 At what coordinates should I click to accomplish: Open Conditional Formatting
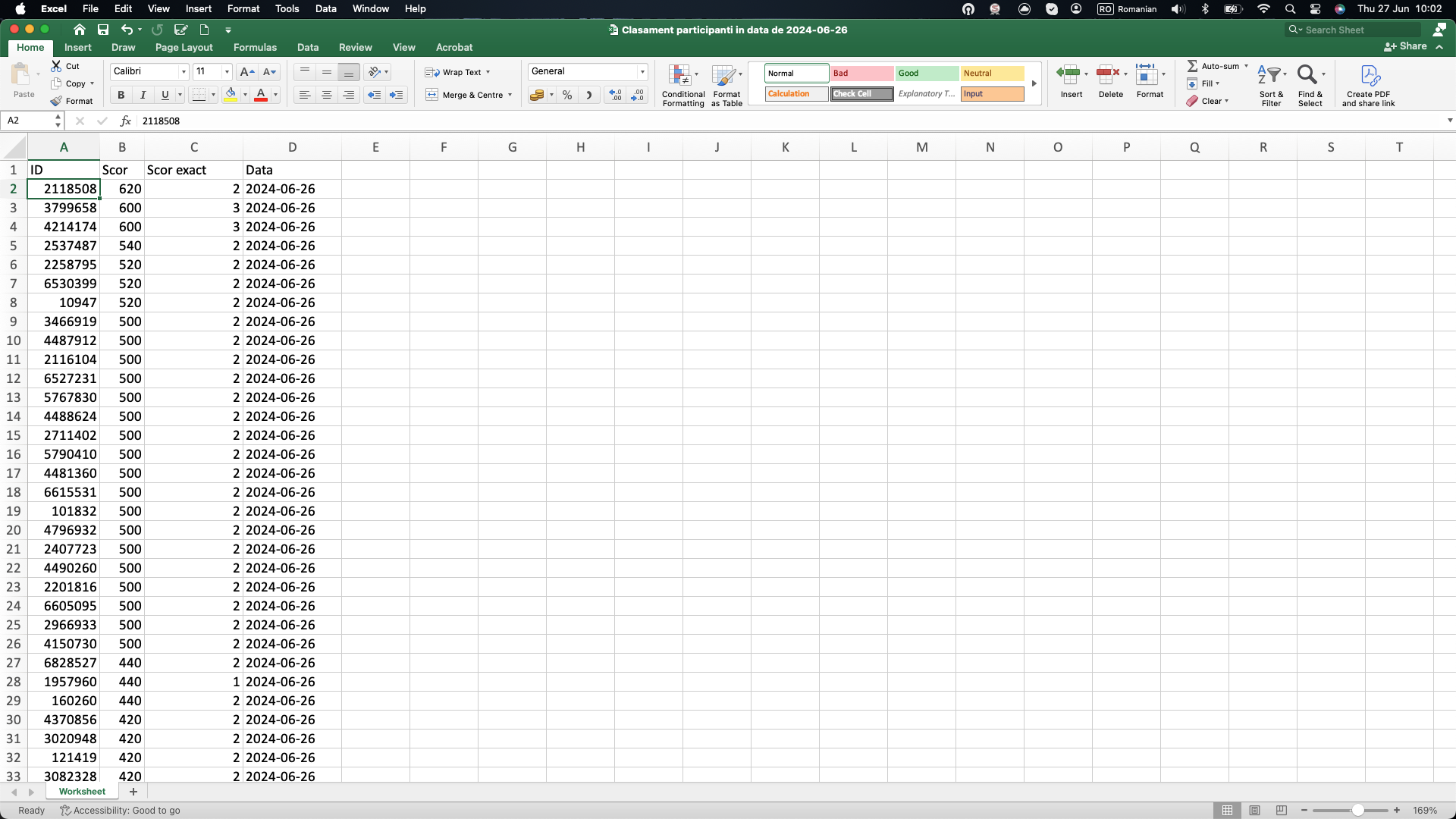[683, 85]
